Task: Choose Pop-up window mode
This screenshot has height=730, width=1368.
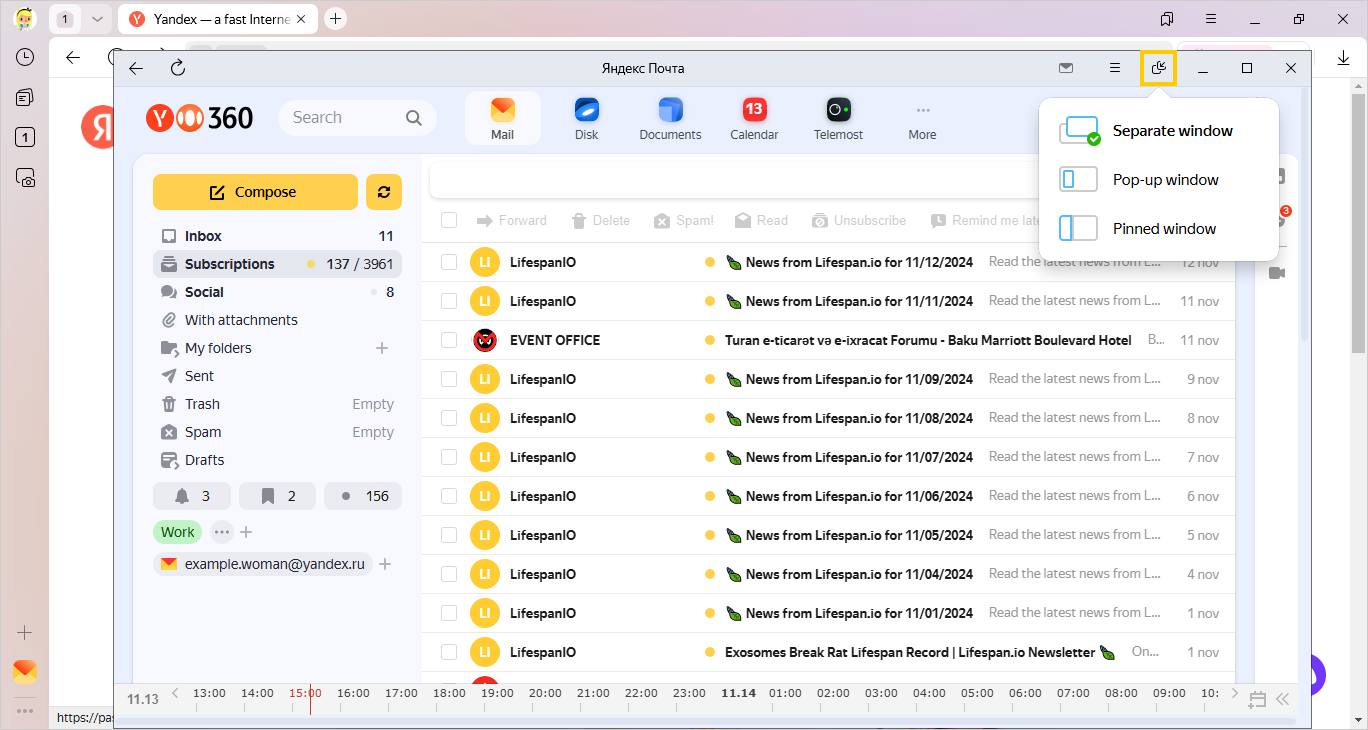Action: (x=1165, y=180)
